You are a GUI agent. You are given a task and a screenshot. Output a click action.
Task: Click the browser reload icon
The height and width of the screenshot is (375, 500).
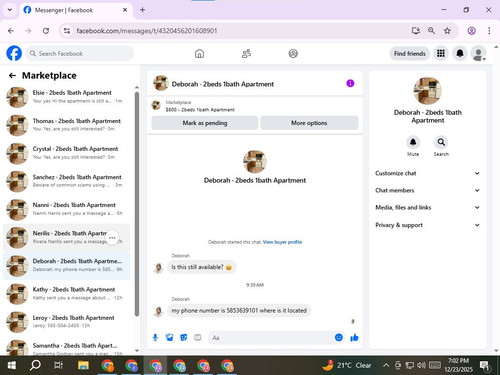pos(46,31)
